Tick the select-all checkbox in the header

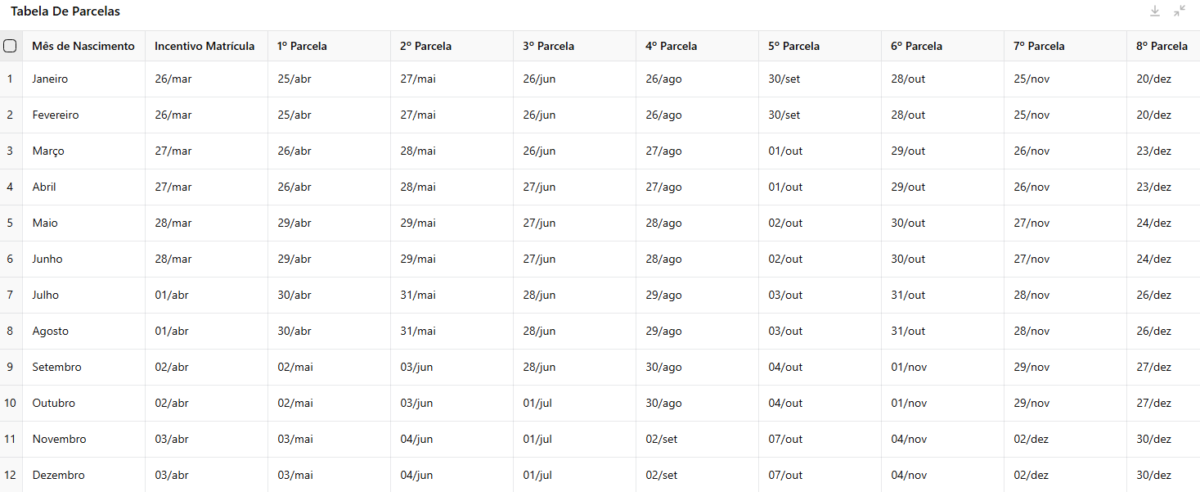pos(10,46)
